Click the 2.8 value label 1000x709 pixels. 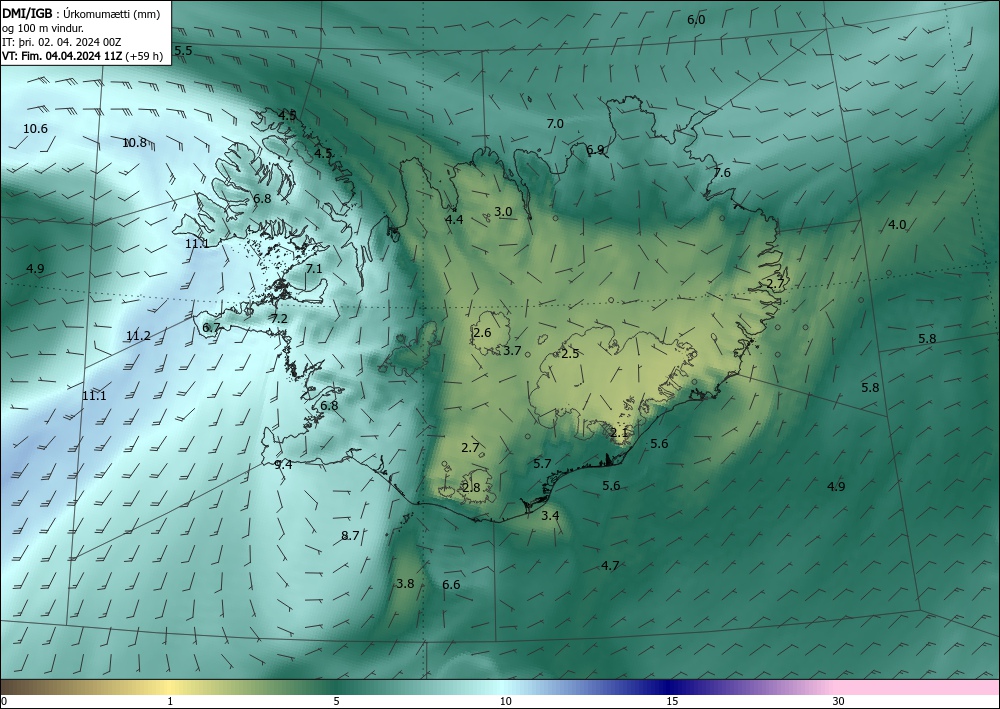[471, 488]
